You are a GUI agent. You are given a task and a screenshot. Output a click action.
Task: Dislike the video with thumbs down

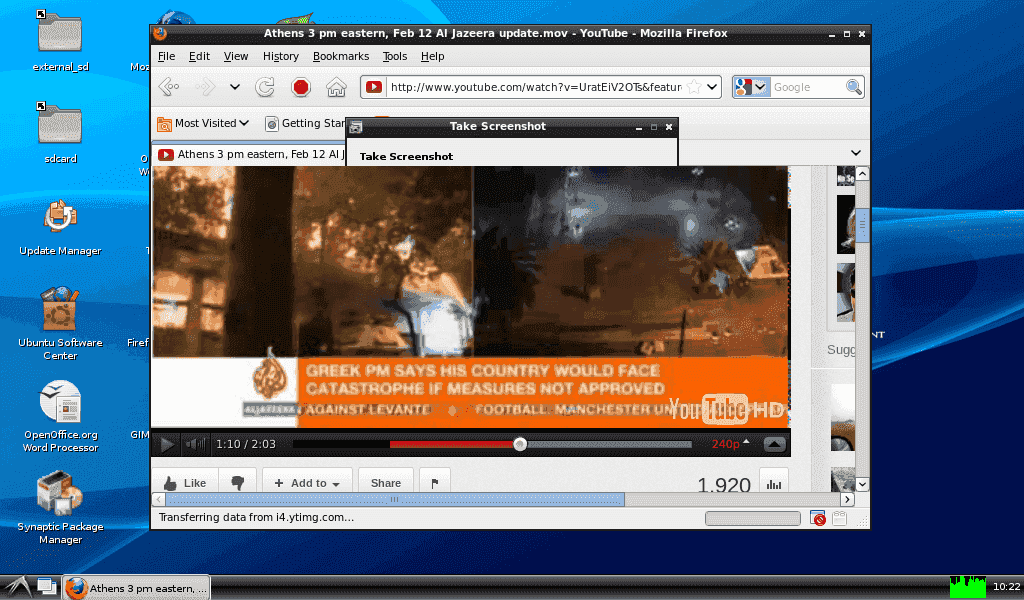pyautogui.click(x=238, y=483)
